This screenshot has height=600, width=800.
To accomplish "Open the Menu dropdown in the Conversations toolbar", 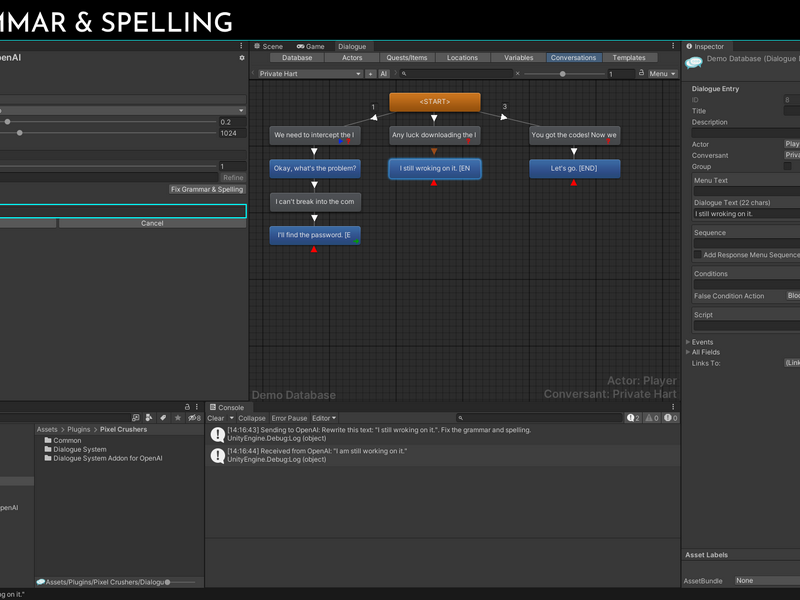I will (662, 74).
